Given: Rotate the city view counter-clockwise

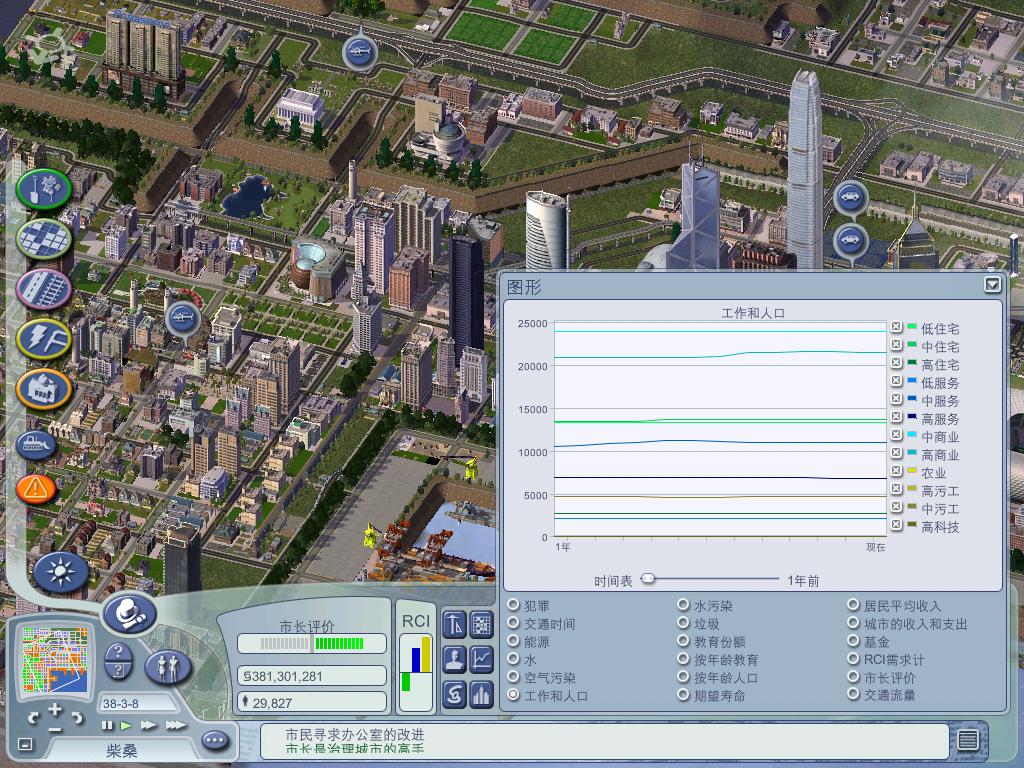Looking at the screenshot, I should [x=34, y=718].
